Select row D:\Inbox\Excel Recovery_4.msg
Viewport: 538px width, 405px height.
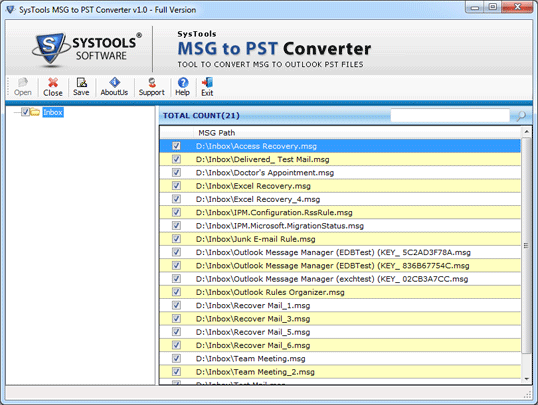point(340,199)
